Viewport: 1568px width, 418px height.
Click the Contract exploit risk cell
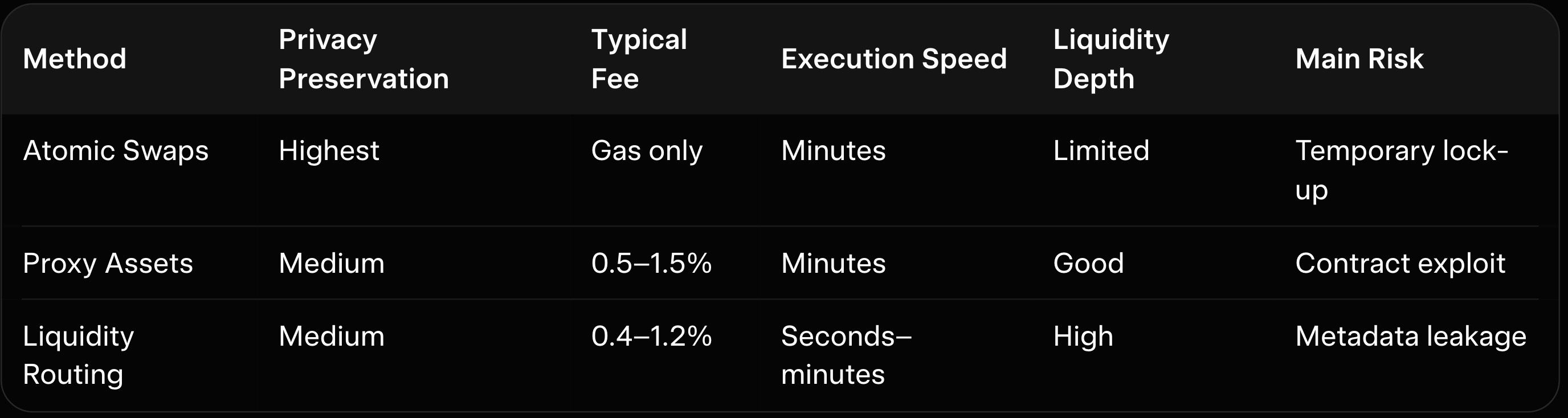[1400, 264]
